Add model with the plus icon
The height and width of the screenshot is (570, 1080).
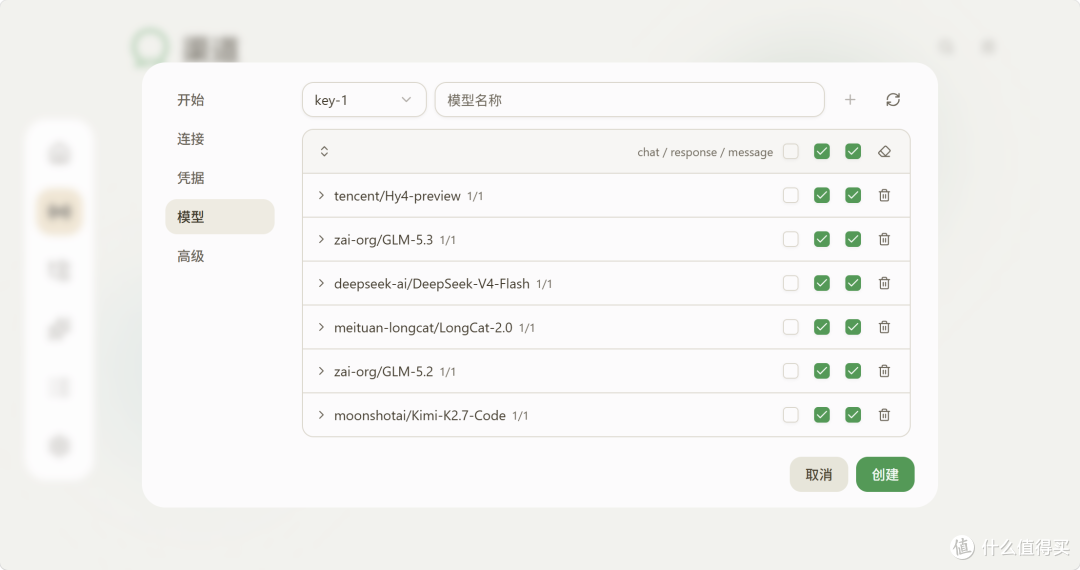(850, 100)
